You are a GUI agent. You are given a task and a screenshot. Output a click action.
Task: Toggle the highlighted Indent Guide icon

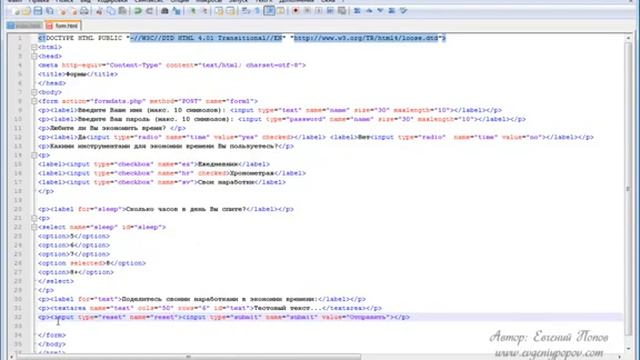tap(269, 11)
